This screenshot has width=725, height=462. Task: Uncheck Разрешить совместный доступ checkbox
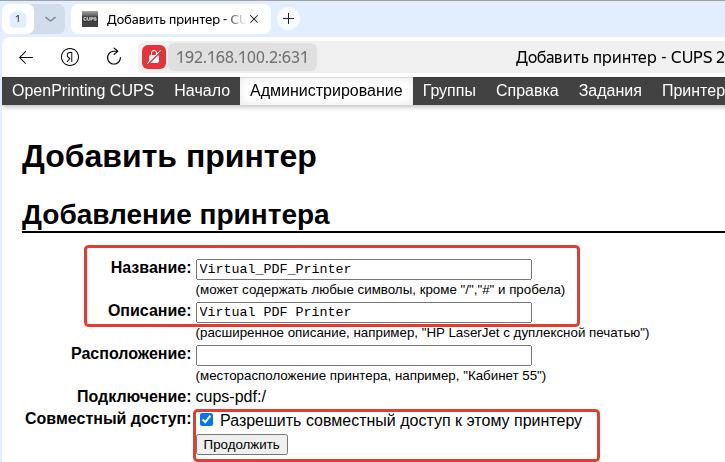coord(206,420)
